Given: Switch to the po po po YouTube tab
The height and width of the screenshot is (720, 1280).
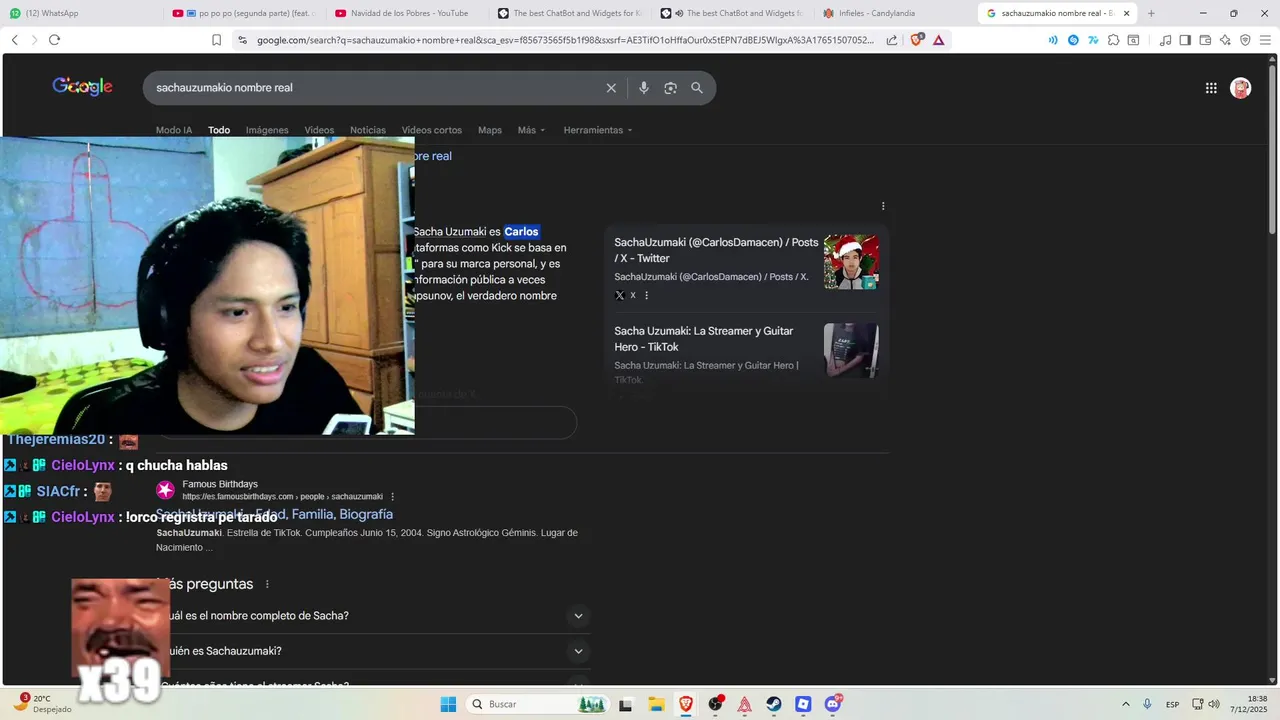Looking at the screenshot, I should (246, 13).
